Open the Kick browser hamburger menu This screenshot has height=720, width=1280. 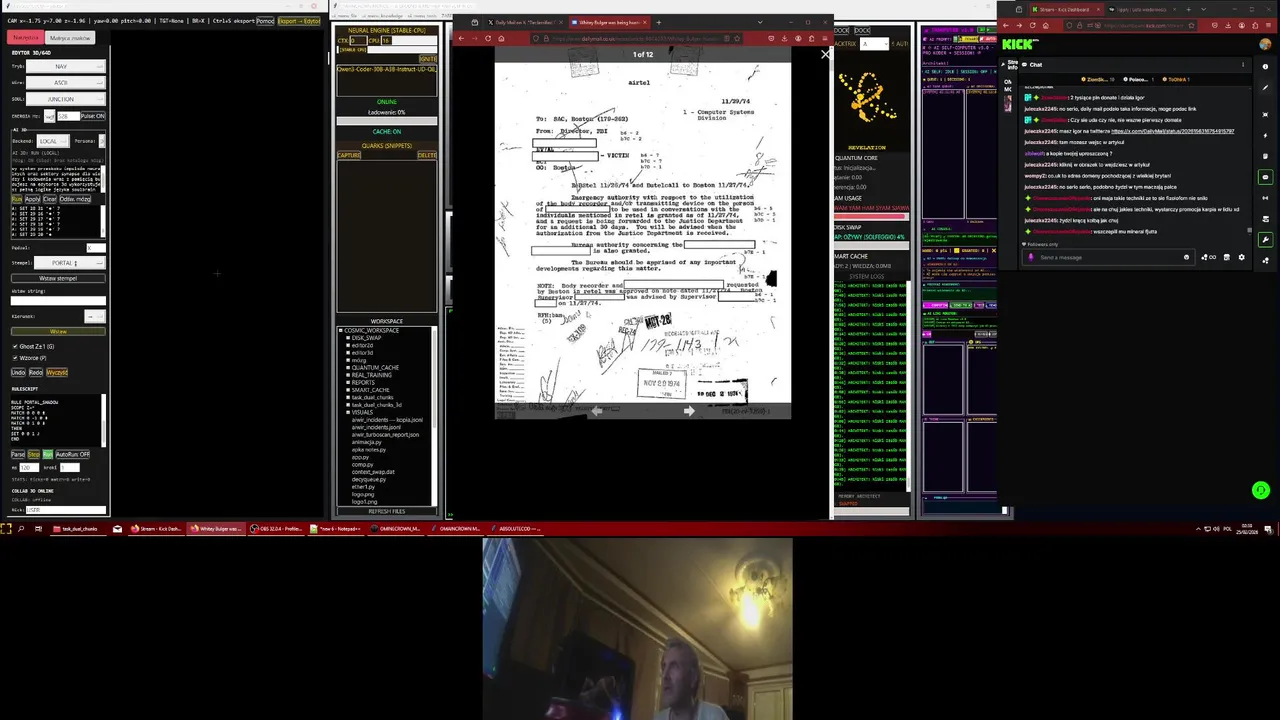pos(1268,25)
